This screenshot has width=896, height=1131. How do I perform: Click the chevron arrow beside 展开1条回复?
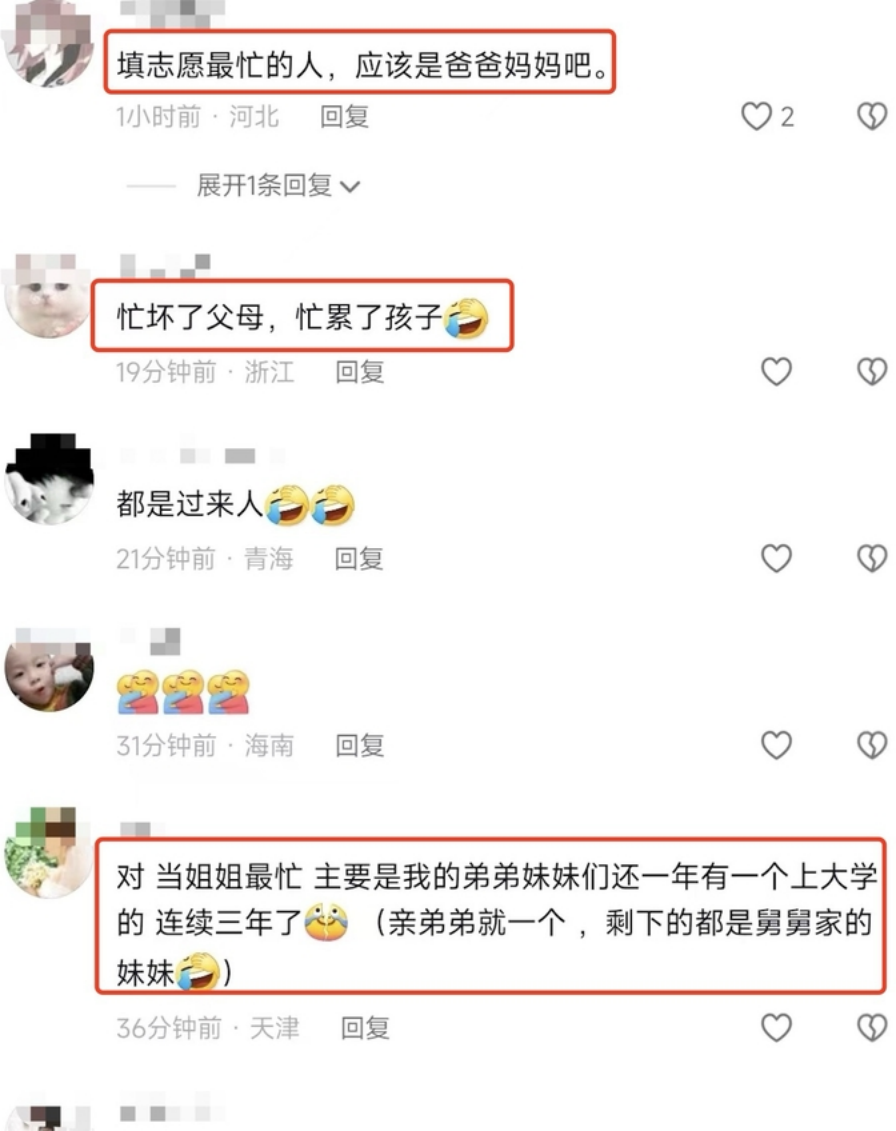(350, 188)
